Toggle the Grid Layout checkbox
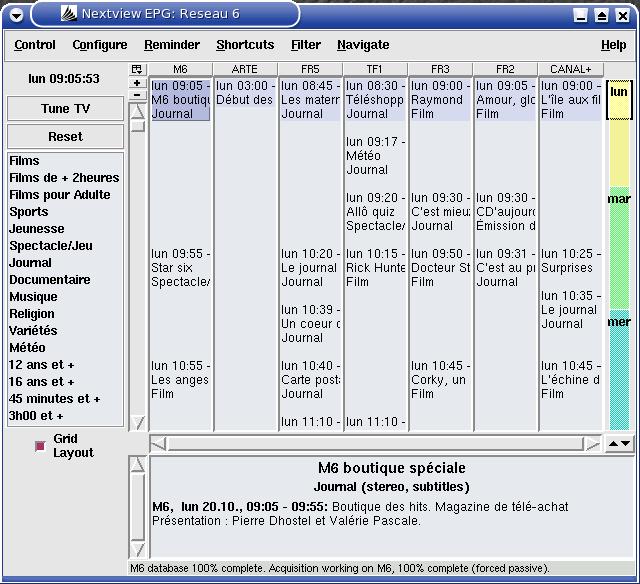 40,446
